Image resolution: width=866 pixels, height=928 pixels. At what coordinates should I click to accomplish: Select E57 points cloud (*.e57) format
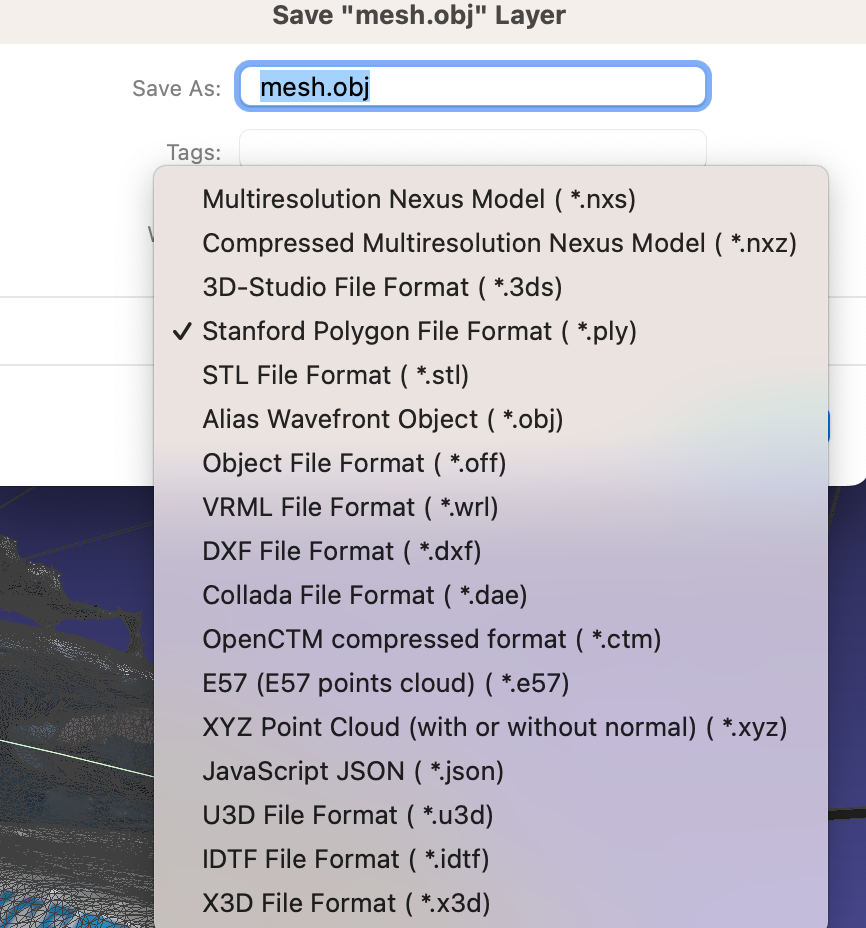385,683
